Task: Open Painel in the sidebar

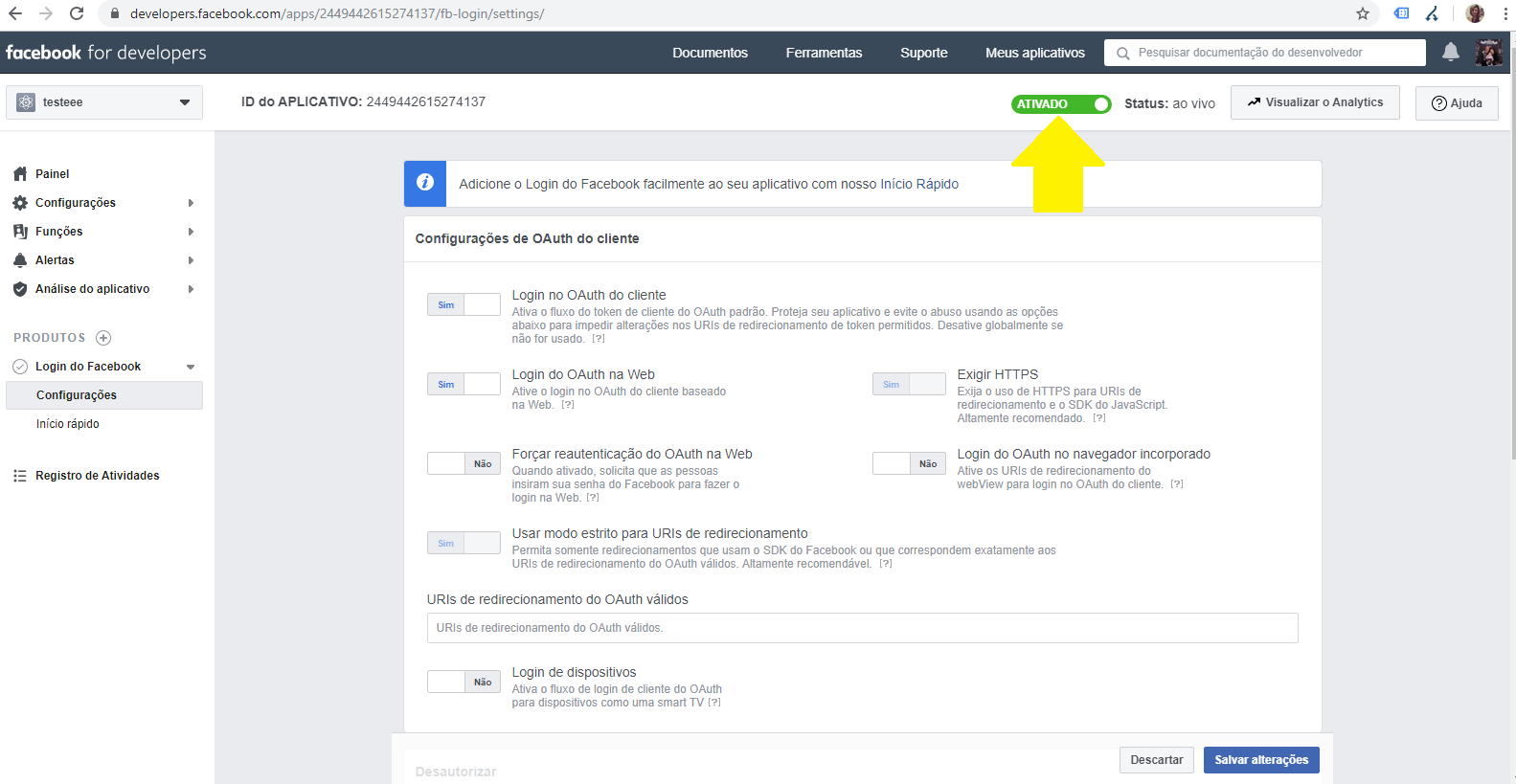Action: click(53, 174)
